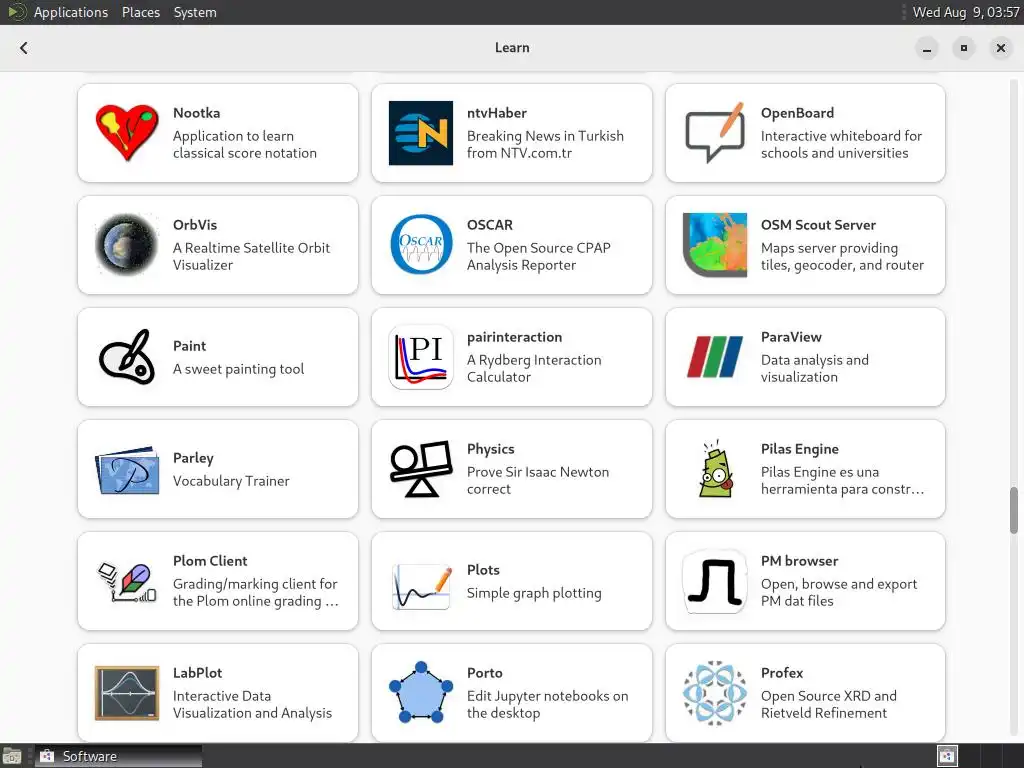
Task: Minimize the Software window
Action: [927, 48]
